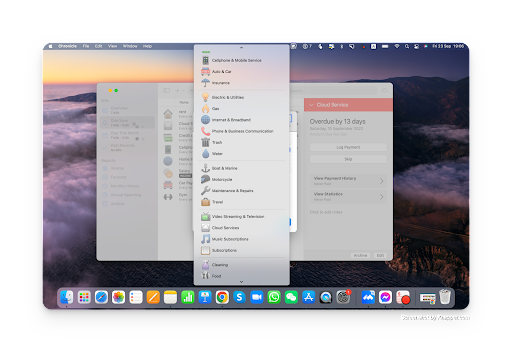The height and width of the screenshot is (363, 512).
Task: Open Skype from the Dock
Action: click(x=239, y=297)
